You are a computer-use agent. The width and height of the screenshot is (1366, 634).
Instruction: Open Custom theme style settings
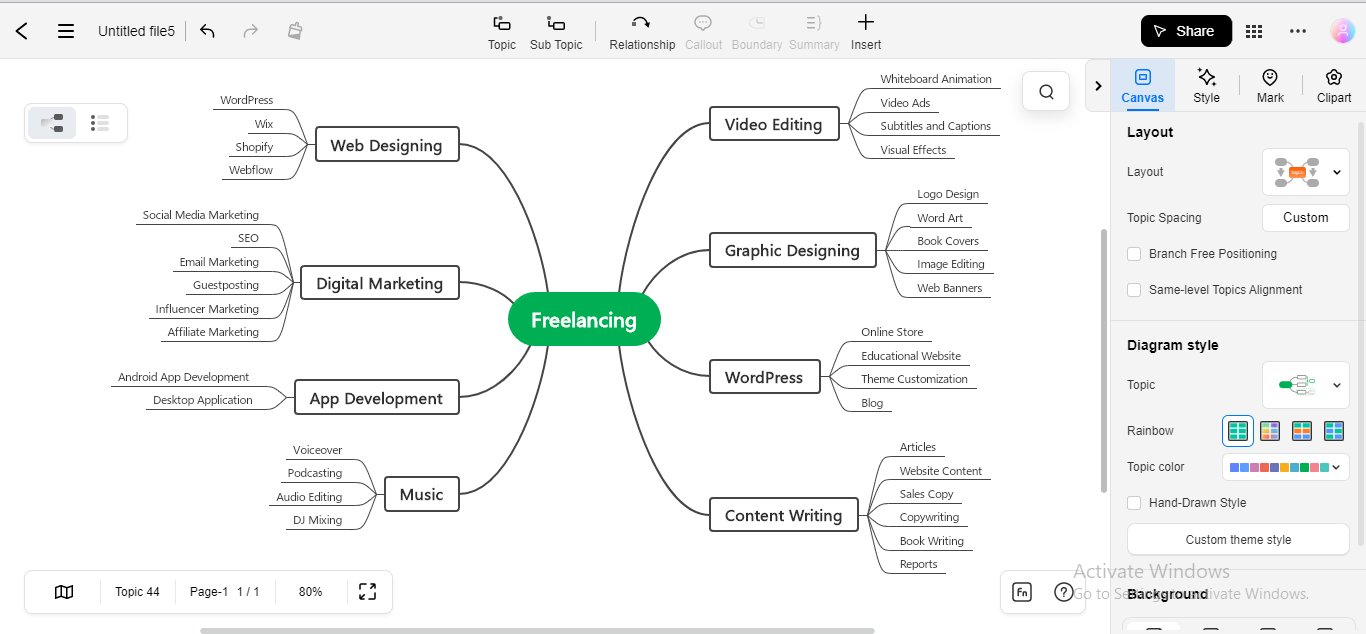coord(1237,539)
